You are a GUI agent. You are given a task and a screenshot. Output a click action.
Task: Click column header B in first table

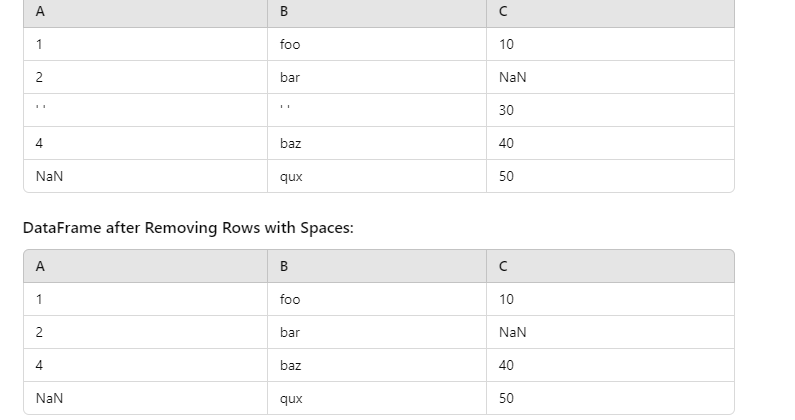tap(377, 11)
